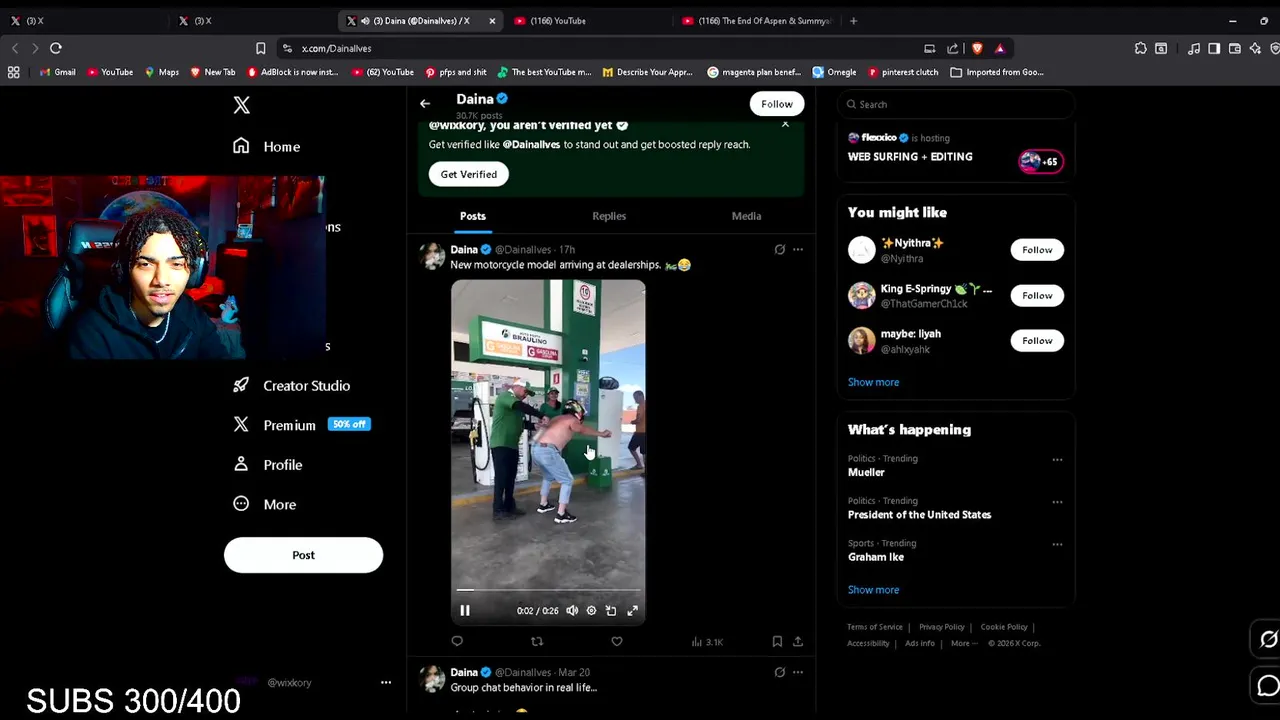
Task: Share the motorcycle post
Action: click(798, 641)
